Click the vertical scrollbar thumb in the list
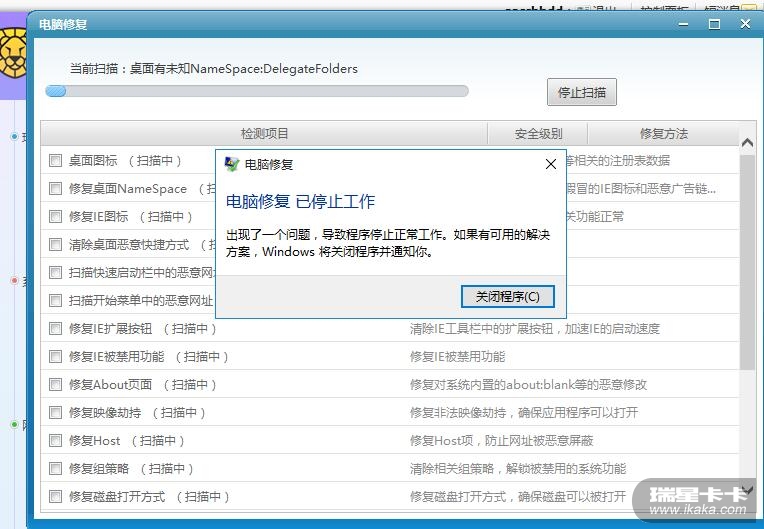The width and height of the screenshot is (764, 529). click(x=747, y=262)
